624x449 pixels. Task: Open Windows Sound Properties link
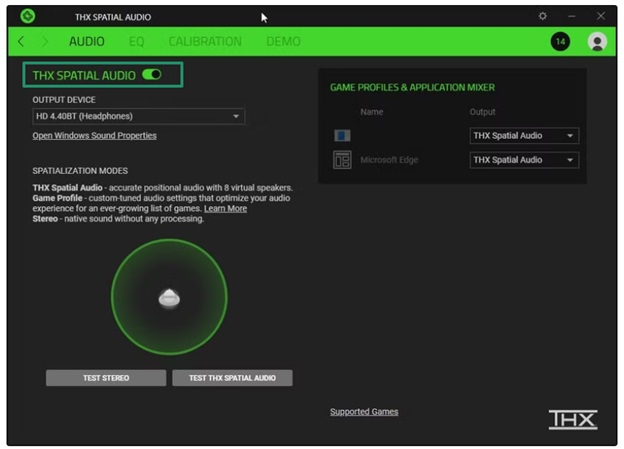coord(95,136)
